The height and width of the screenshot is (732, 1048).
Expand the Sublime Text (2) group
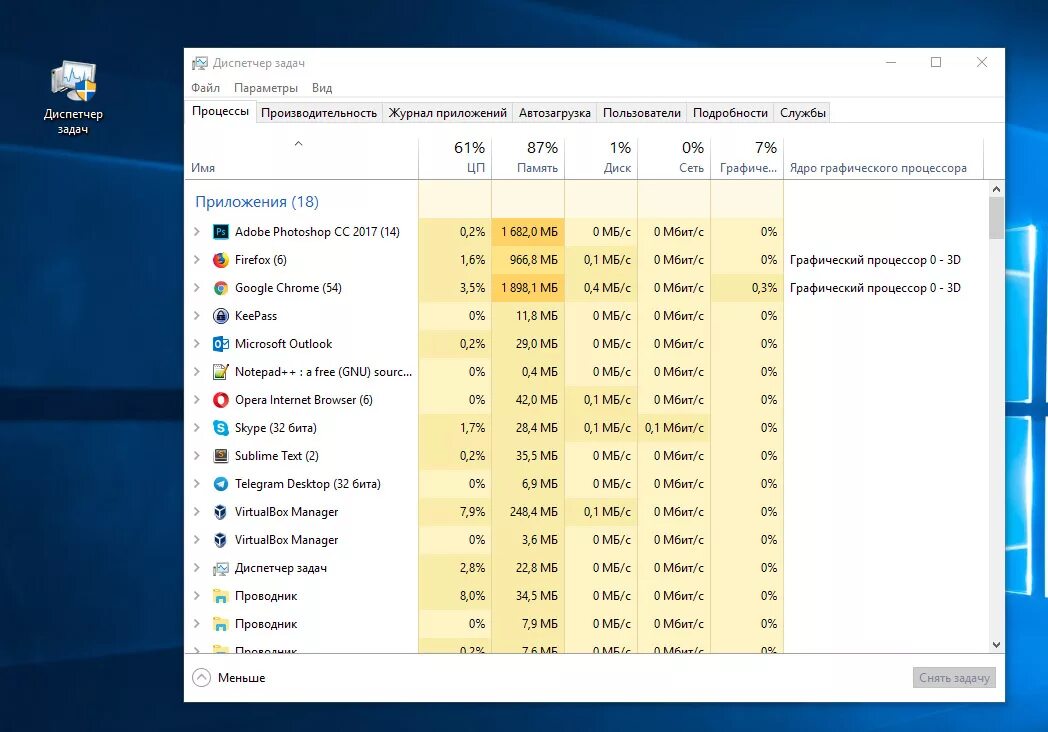[196, 456]
